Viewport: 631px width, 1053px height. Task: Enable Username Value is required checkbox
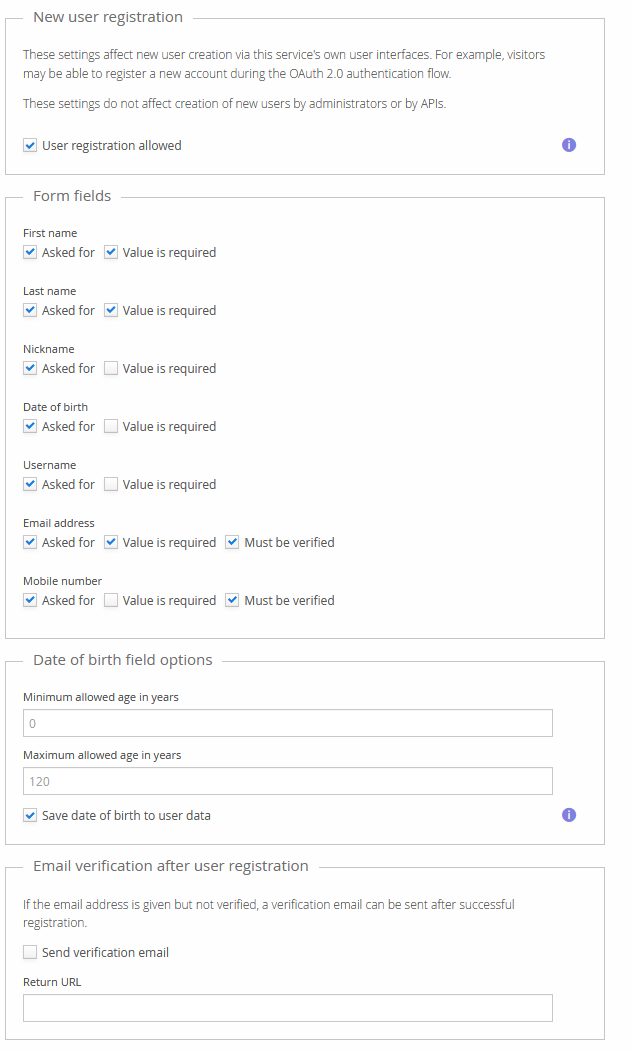111,484
